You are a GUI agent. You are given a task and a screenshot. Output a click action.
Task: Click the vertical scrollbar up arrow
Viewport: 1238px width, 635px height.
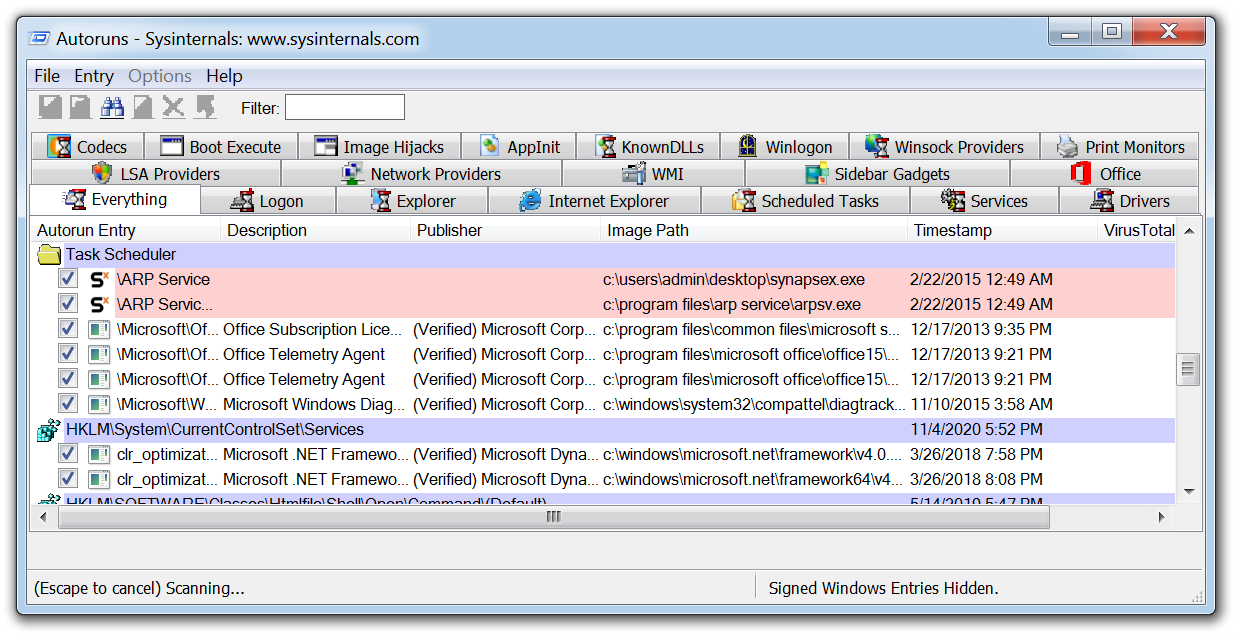coord(1189,231)
